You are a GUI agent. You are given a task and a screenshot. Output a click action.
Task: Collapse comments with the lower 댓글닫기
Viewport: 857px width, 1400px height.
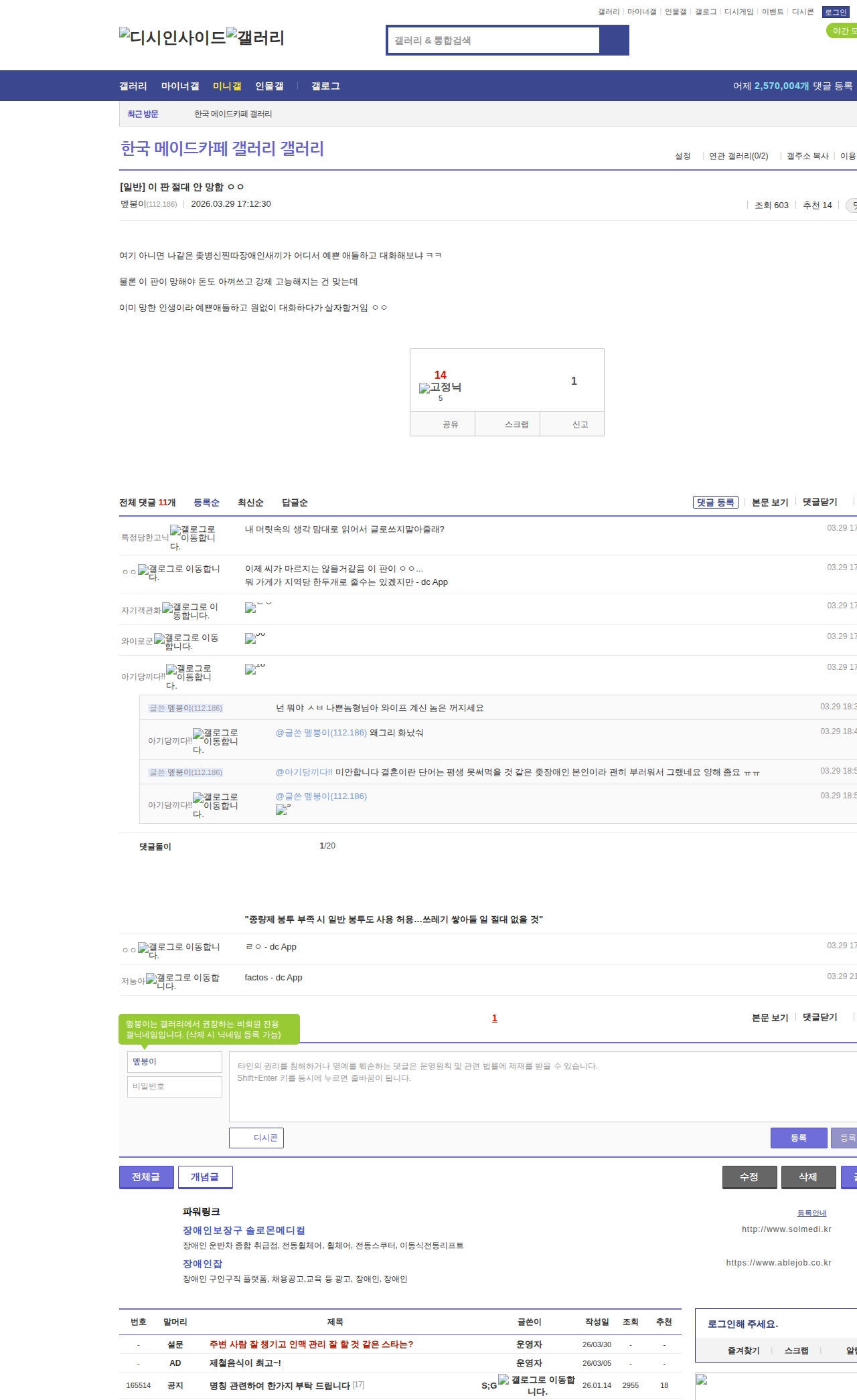[820, 1017]
